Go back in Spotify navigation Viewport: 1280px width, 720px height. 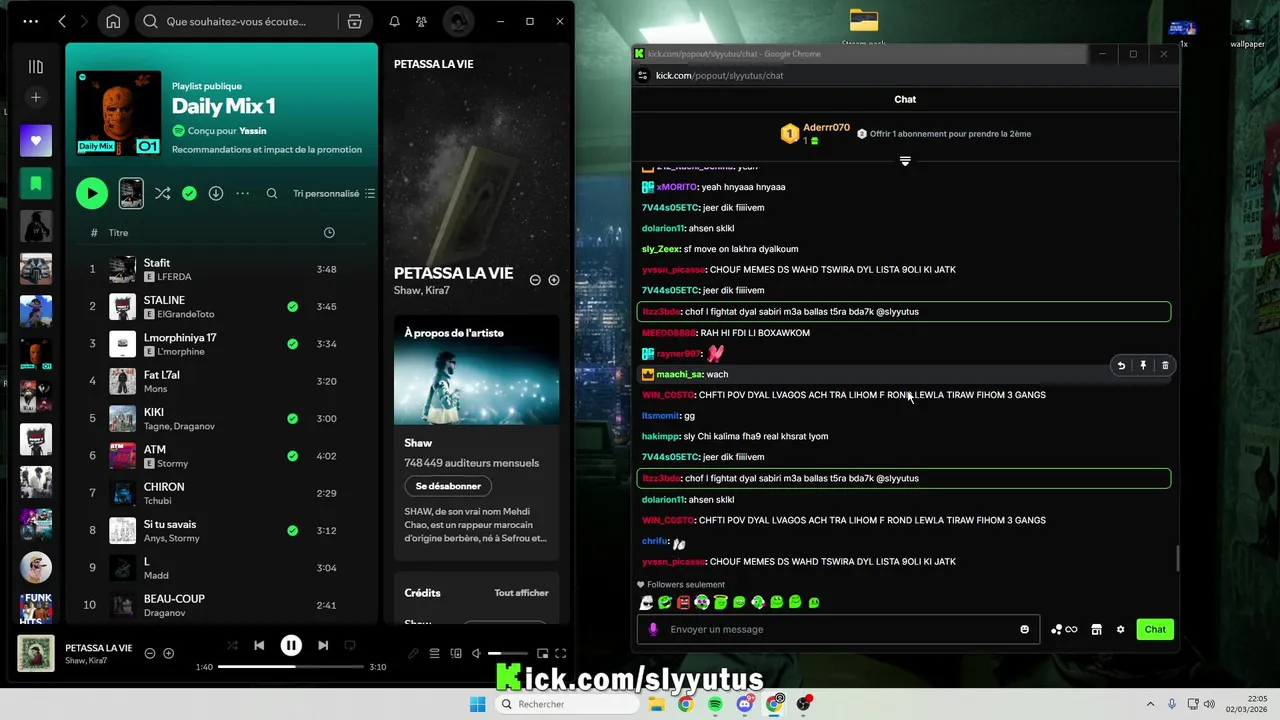(x=62, y=21)
